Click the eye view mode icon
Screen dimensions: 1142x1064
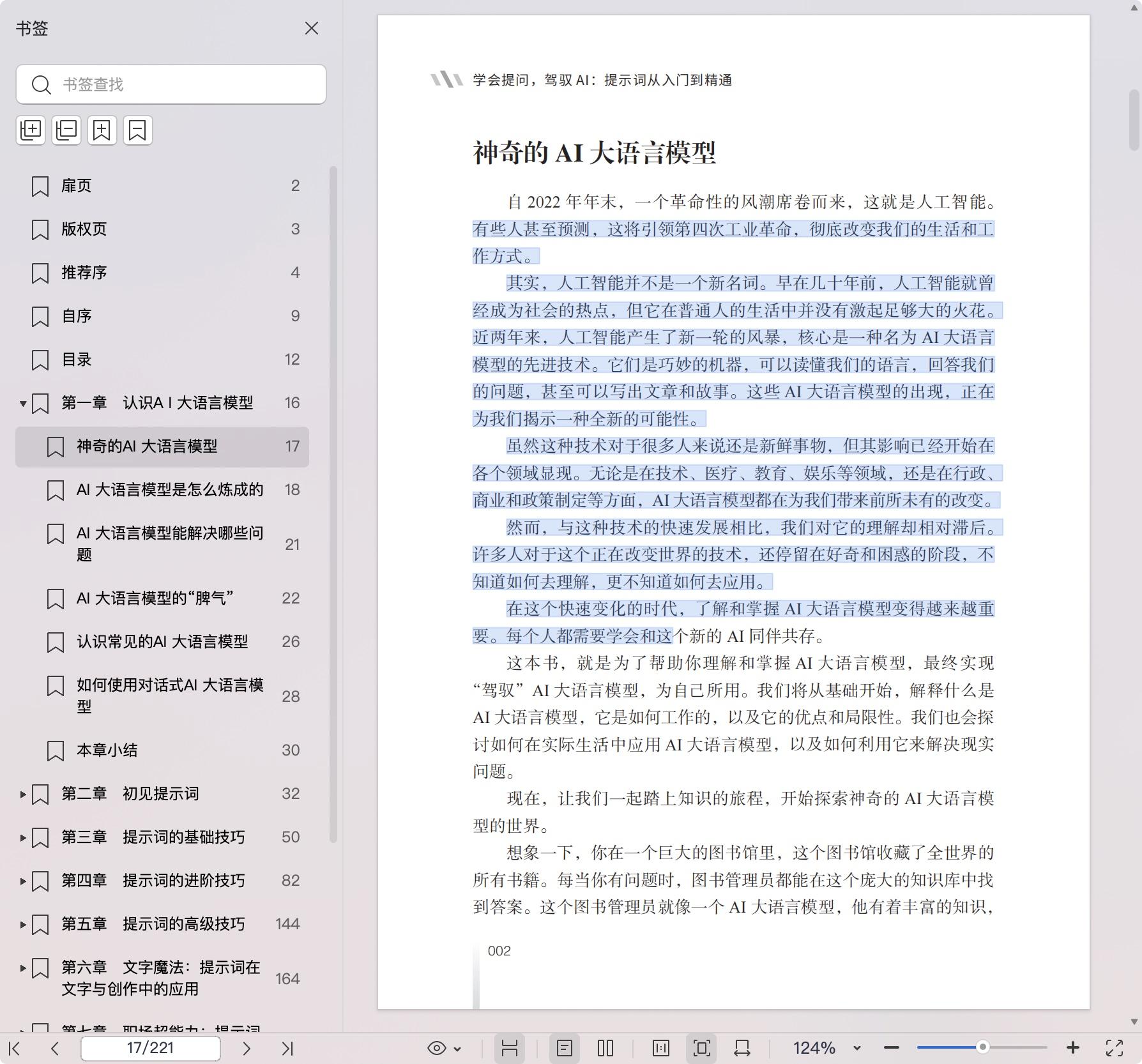click(x=437, y=1048)
